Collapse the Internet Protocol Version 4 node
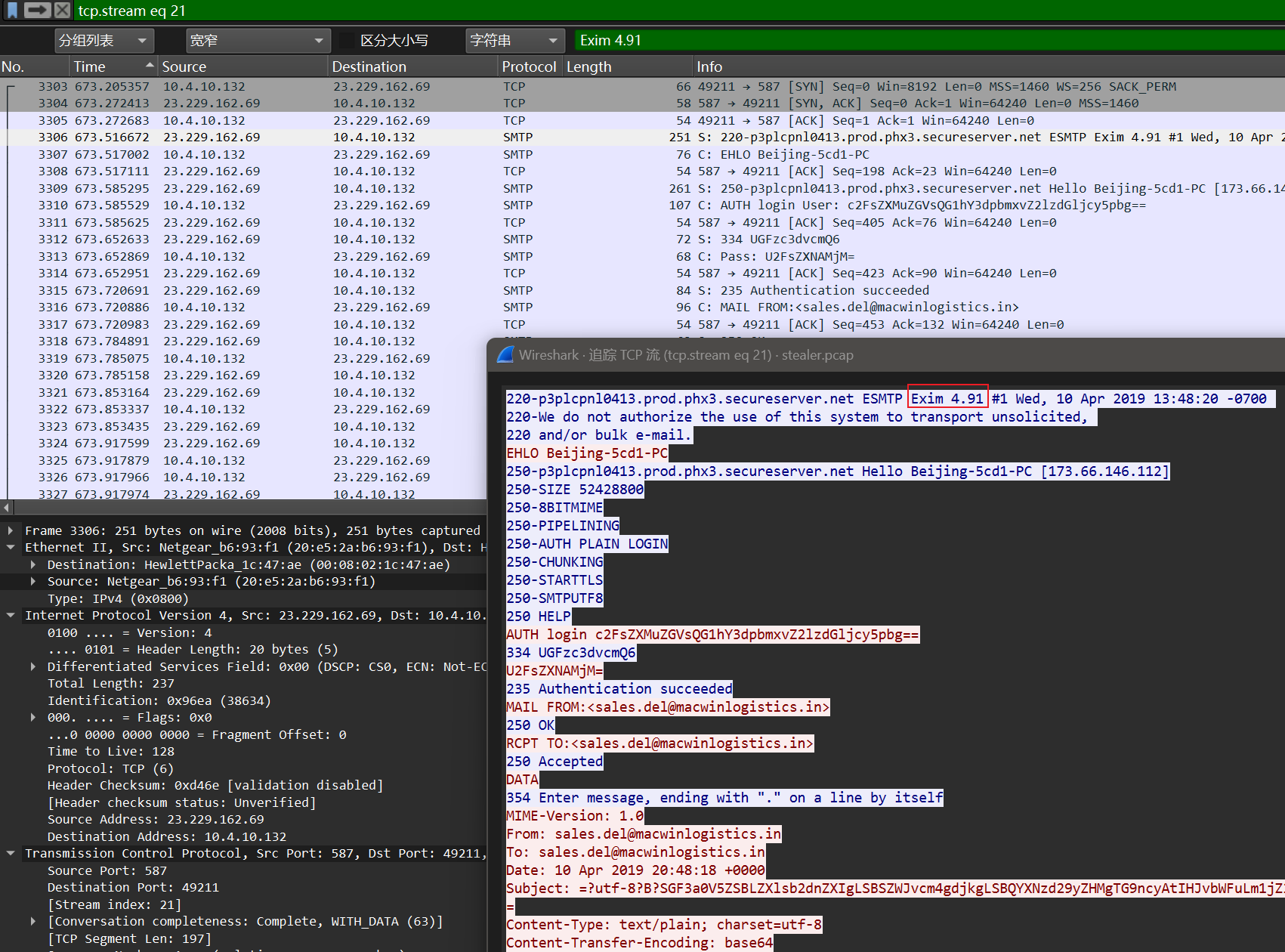 pos(11,615)
